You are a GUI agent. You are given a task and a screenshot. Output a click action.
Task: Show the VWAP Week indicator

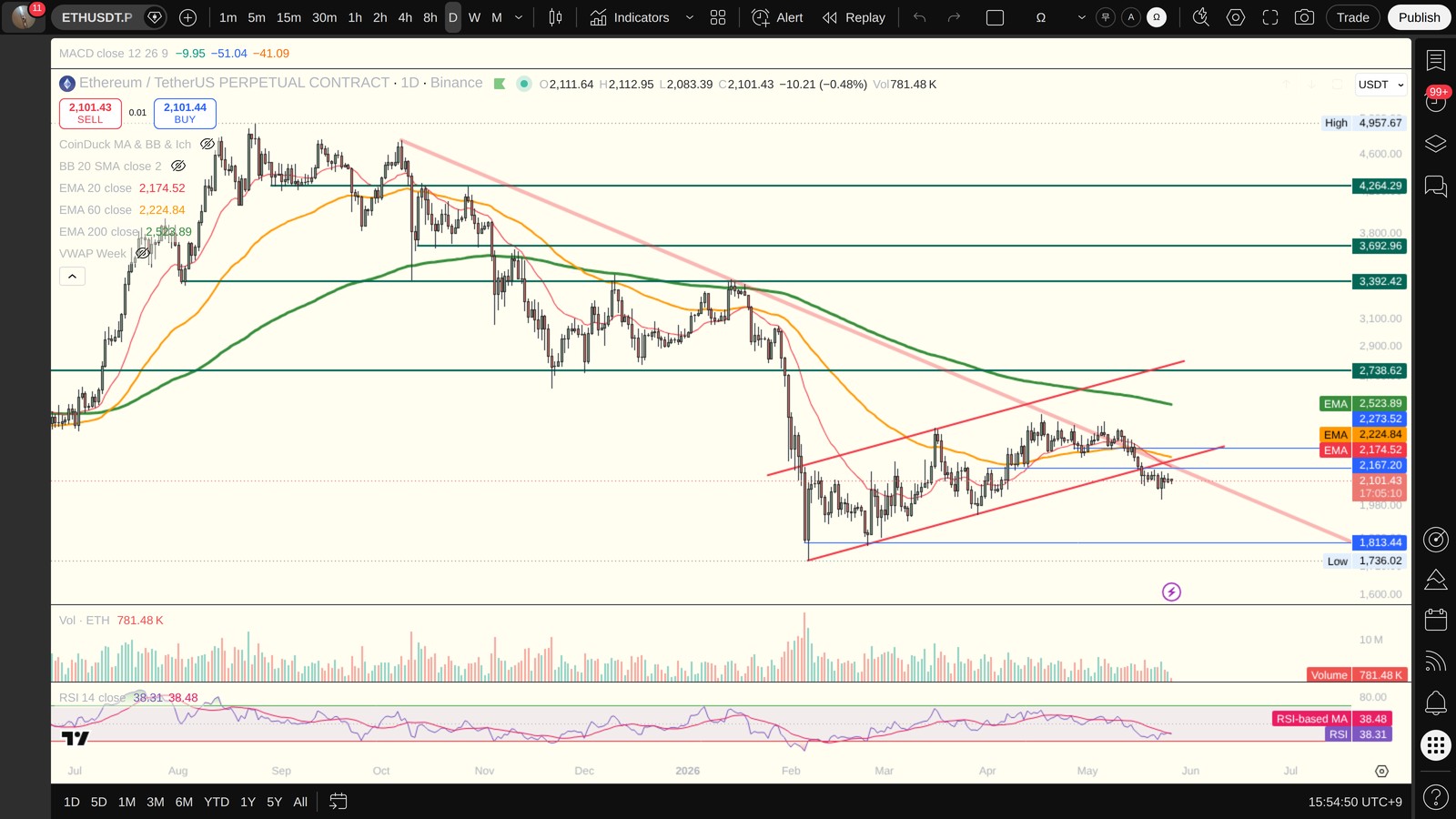coord(143,253)
